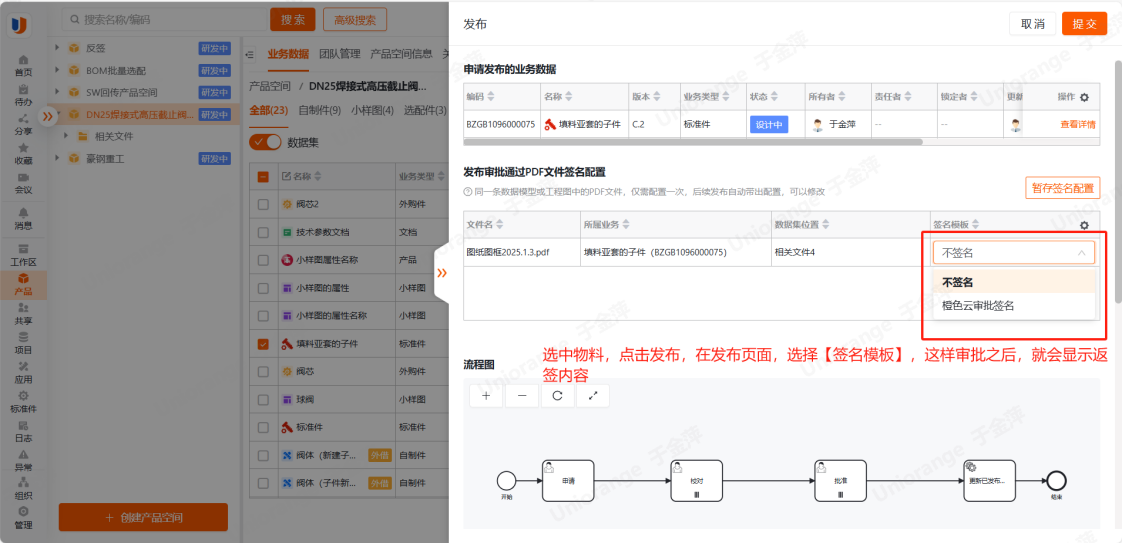Open 标准件 section in left sidebar

coord(22,401)
